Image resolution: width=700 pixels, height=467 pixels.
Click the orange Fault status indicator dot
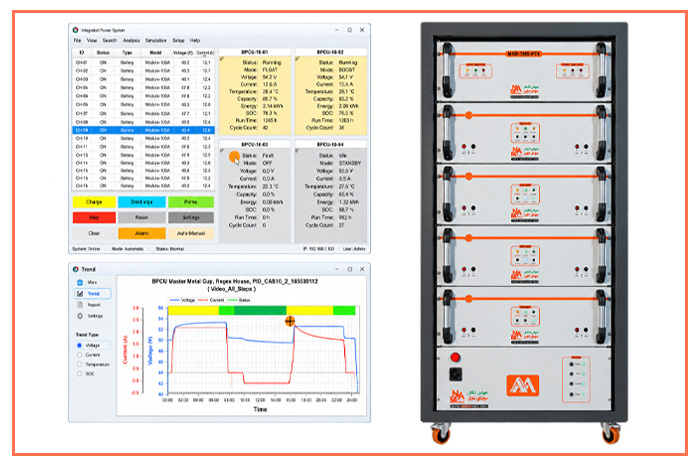[x=234, y=156]
